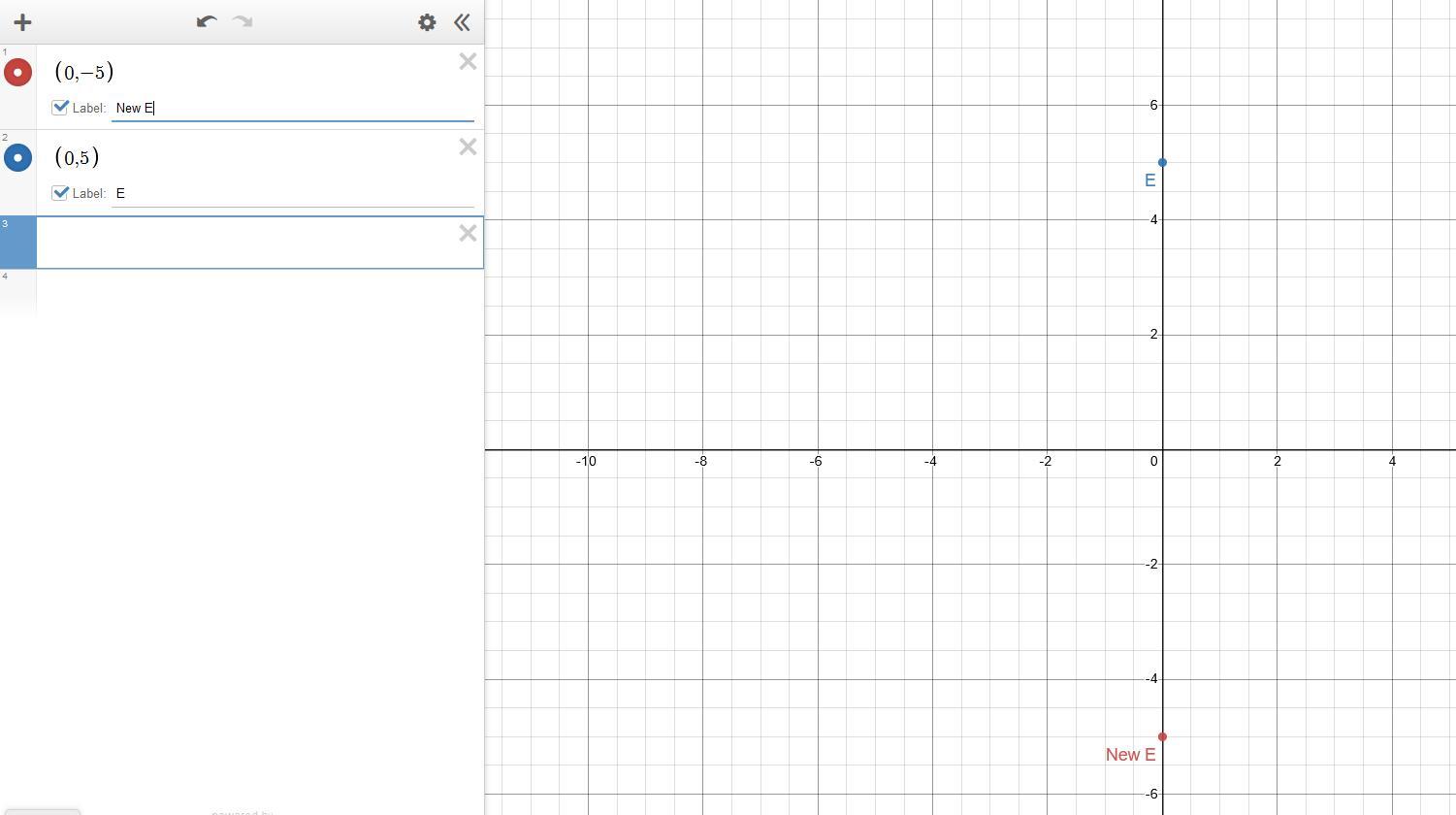Screen dimensions: 1456x815
Task: Undo the last action
Action: (x=206, y=21)
